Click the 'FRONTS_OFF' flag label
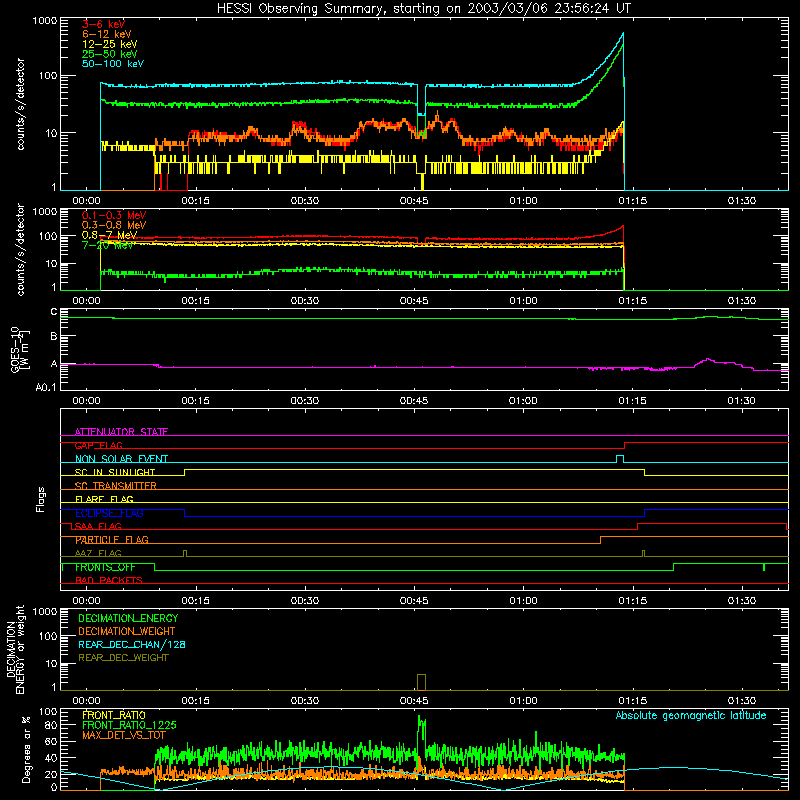Viewport: 800px width, 800px height. pos(105,567)
